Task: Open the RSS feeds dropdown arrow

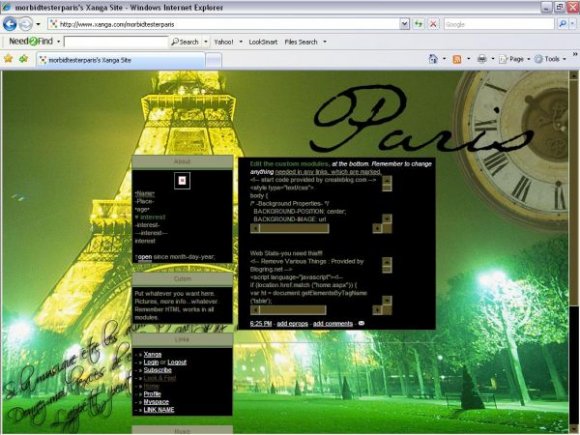Action: tap(468, 59)
